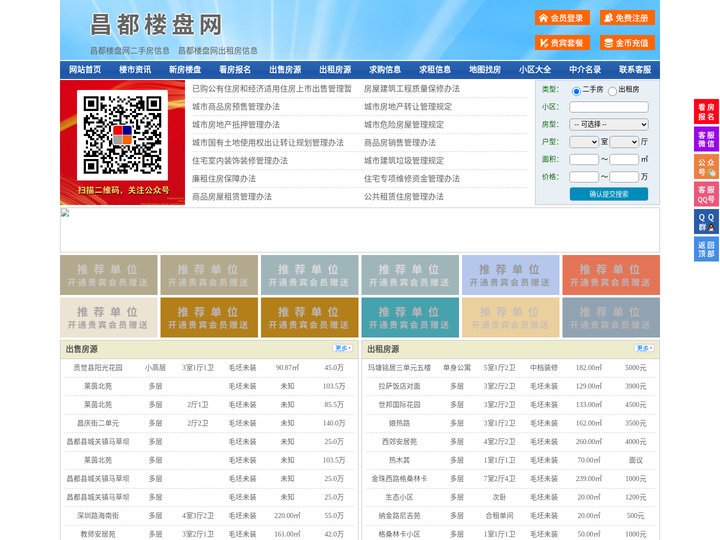Open 联系客服 in the navigation bar

635,70
